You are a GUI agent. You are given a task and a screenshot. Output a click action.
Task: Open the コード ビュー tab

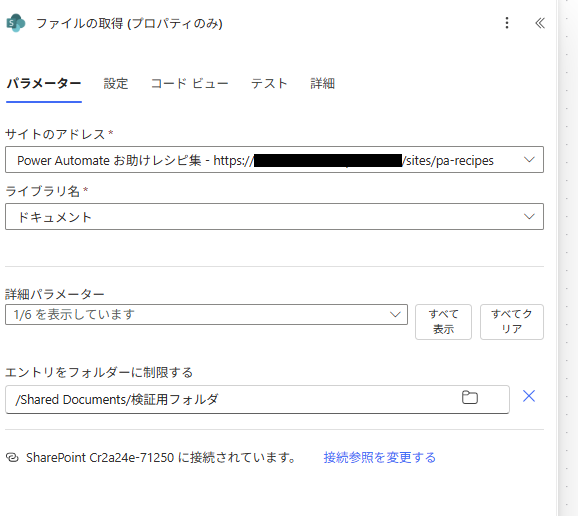click(189, 84)
